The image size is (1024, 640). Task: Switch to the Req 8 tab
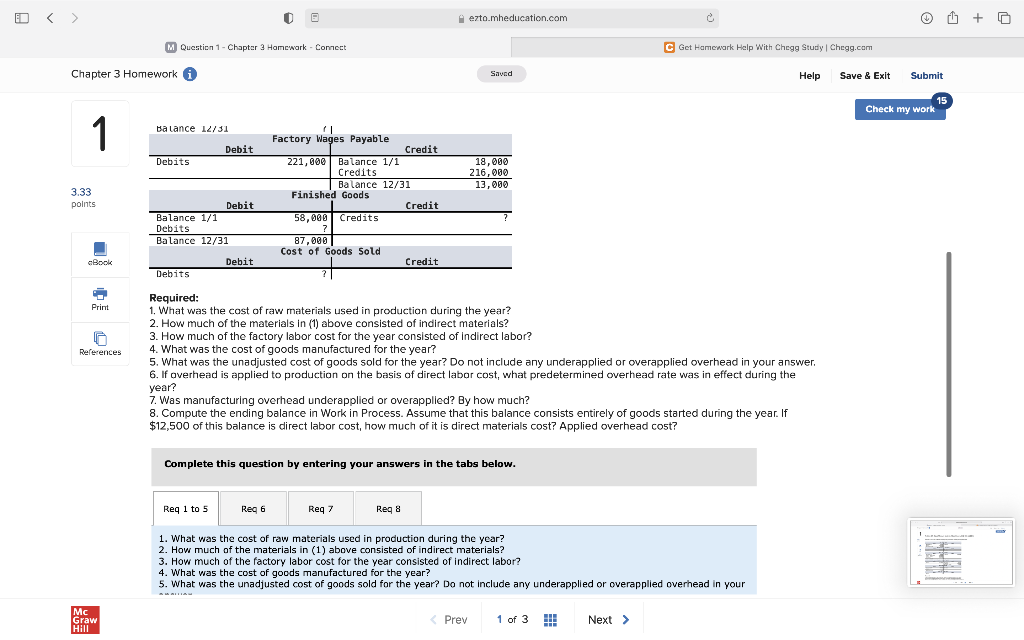[x=387, y=508]
